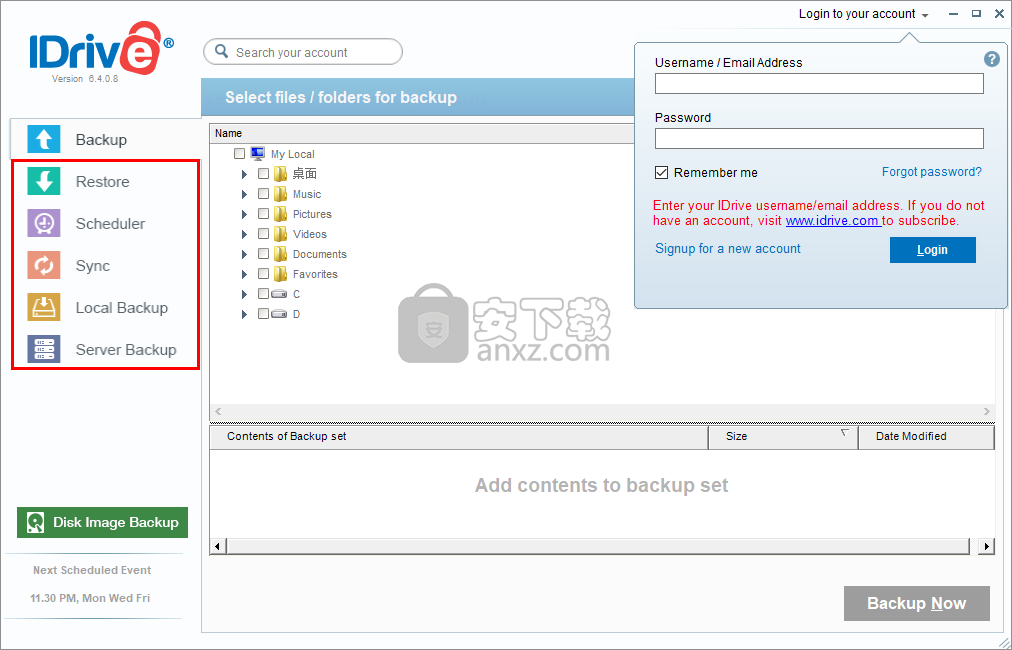Screen dimensions: 1012x650
Task: Expand the C drive node
Action: 245,294
